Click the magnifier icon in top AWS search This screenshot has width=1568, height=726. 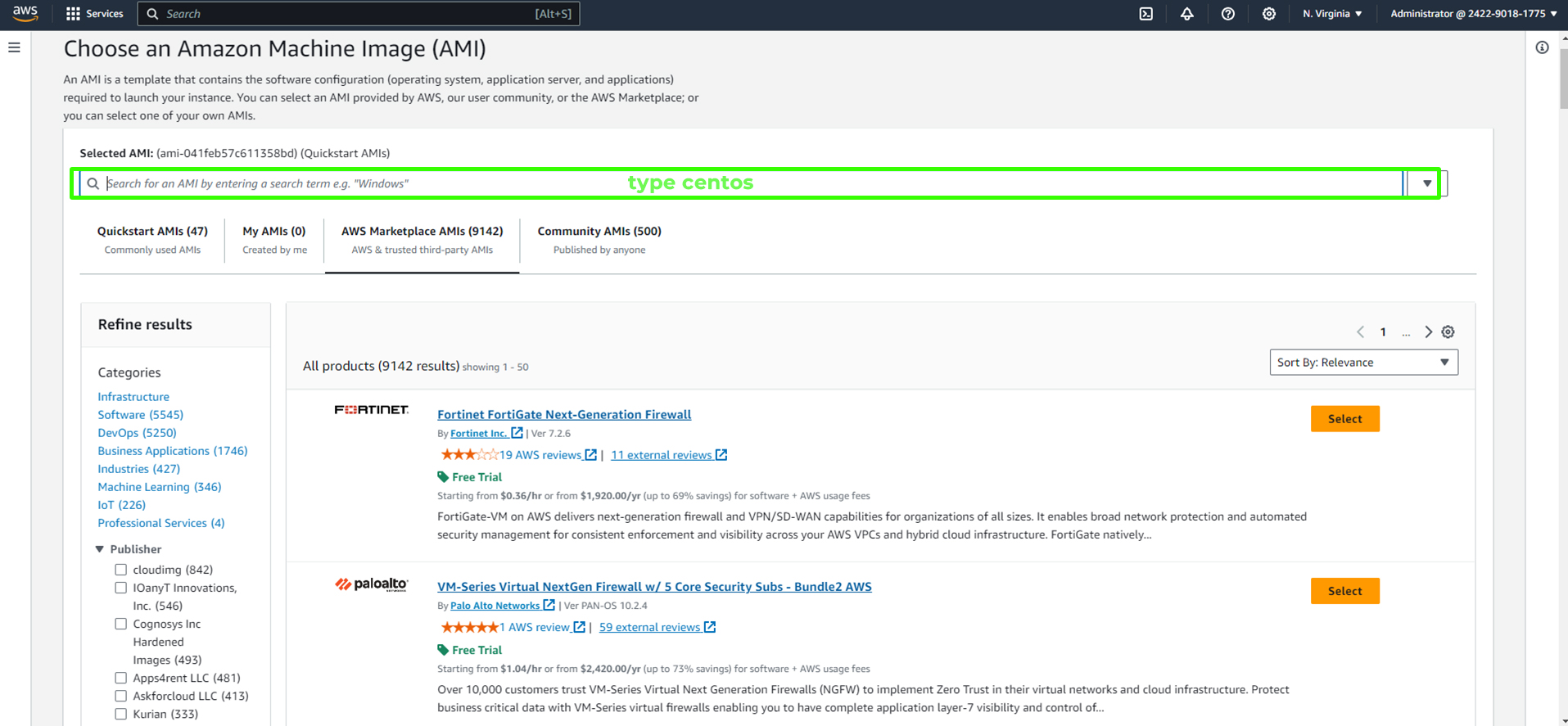pyautogui.click(x=152, y=14)
